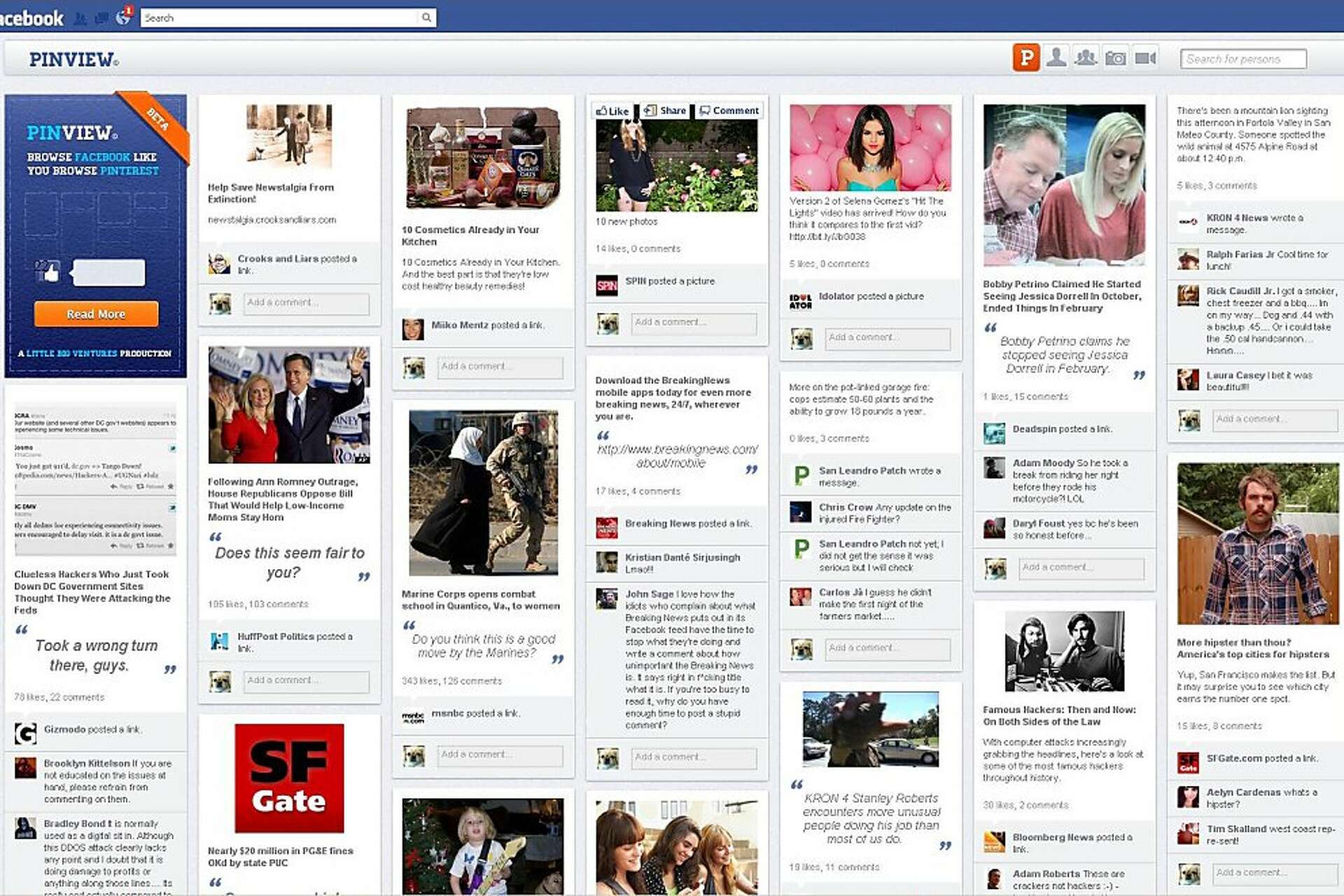Open the Marine Corps soldier photo
Image resolution: width=1344 pixels, height=896 pixels.
tap(484, 493)
